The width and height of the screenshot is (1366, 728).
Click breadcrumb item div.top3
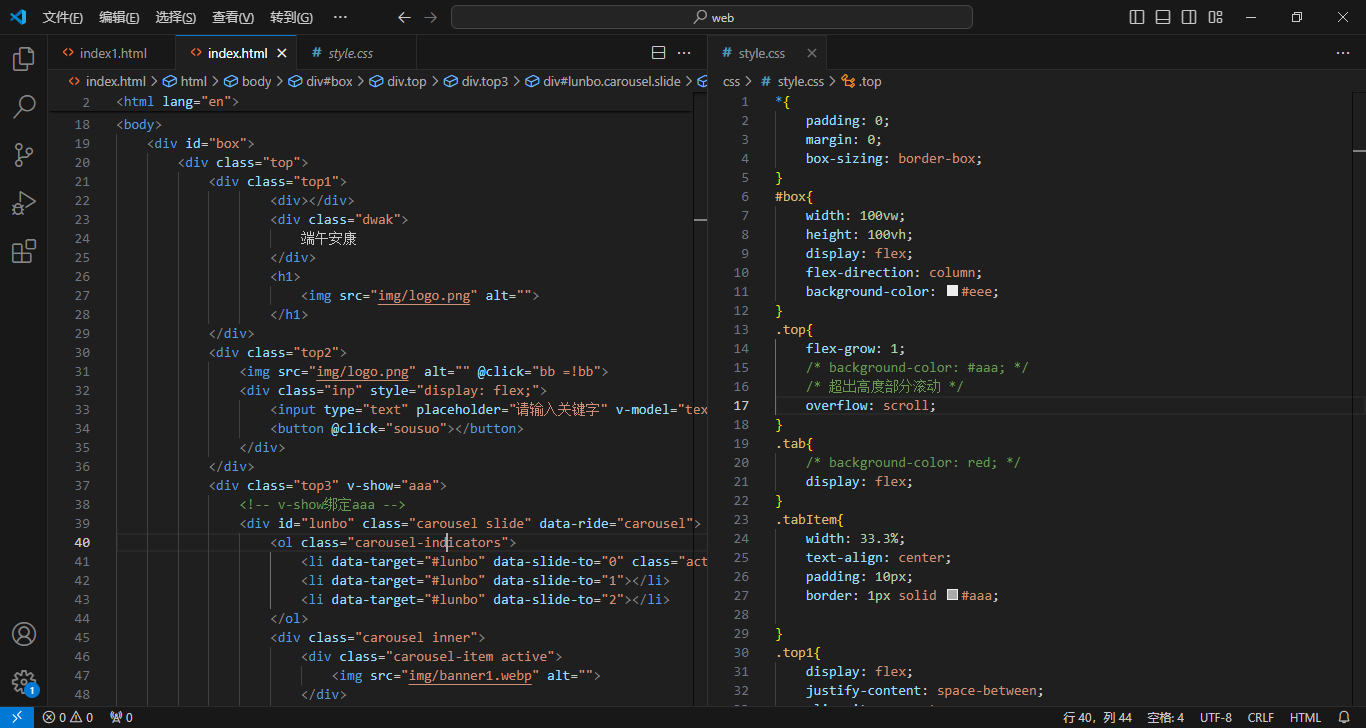[475, 82]
